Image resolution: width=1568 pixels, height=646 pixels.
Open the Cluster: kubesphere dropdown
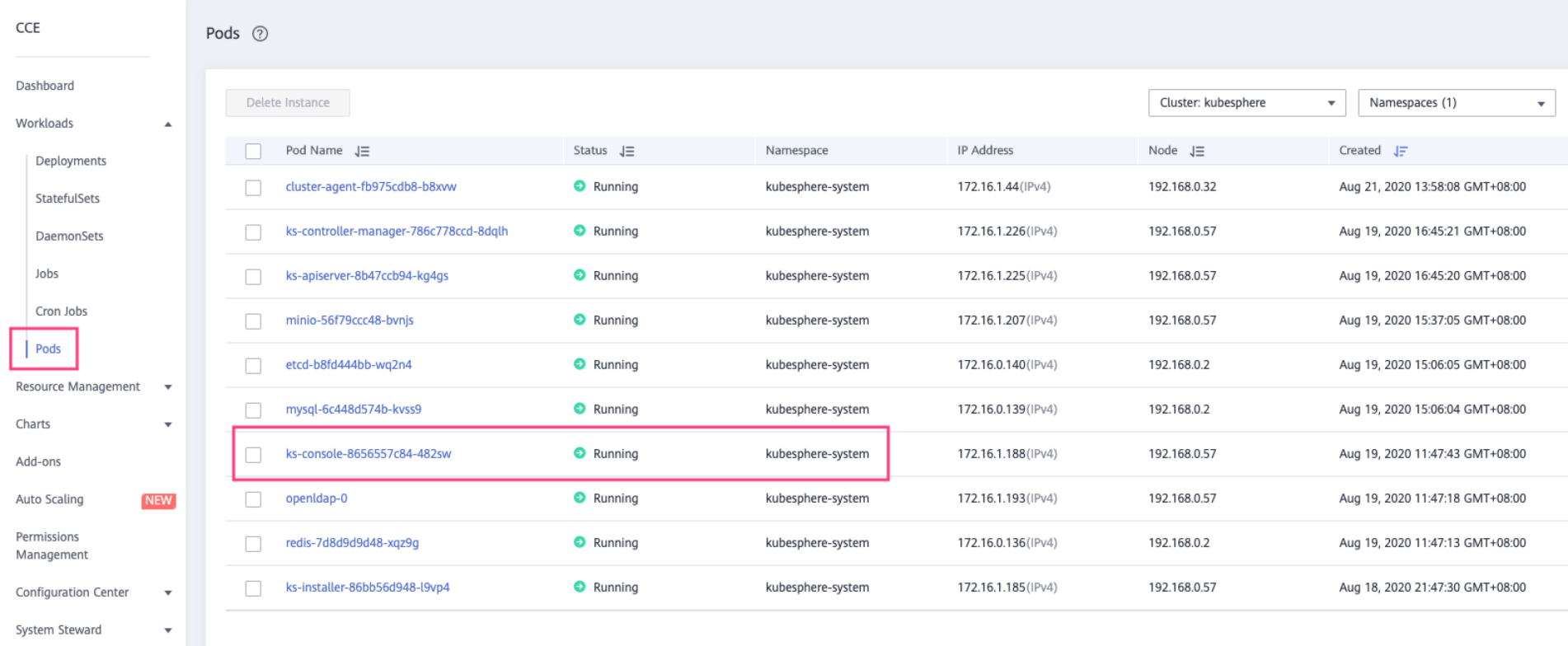click(x=1246, y=103)
